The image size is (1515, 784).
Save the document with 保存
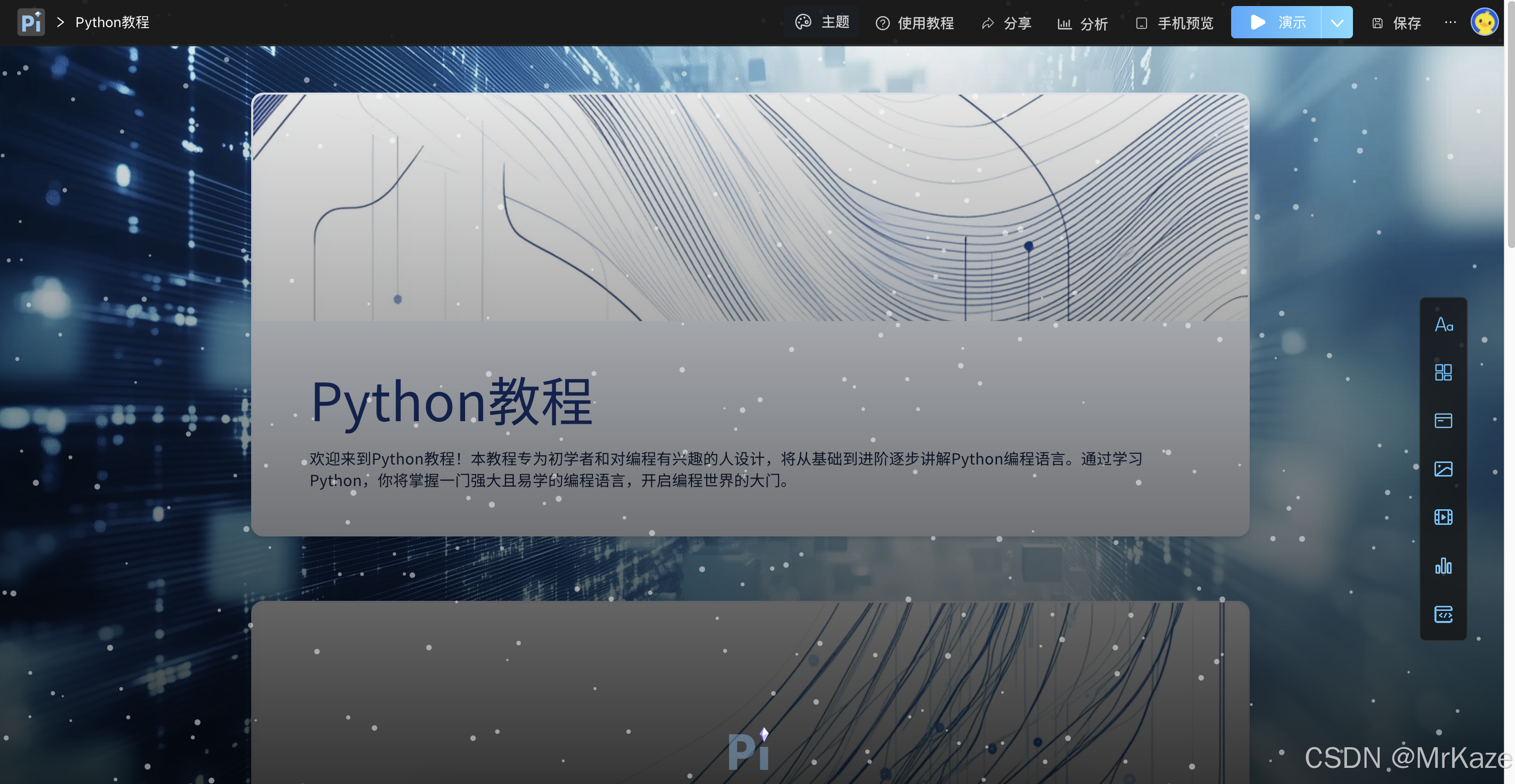click(x=1396, y=23)
